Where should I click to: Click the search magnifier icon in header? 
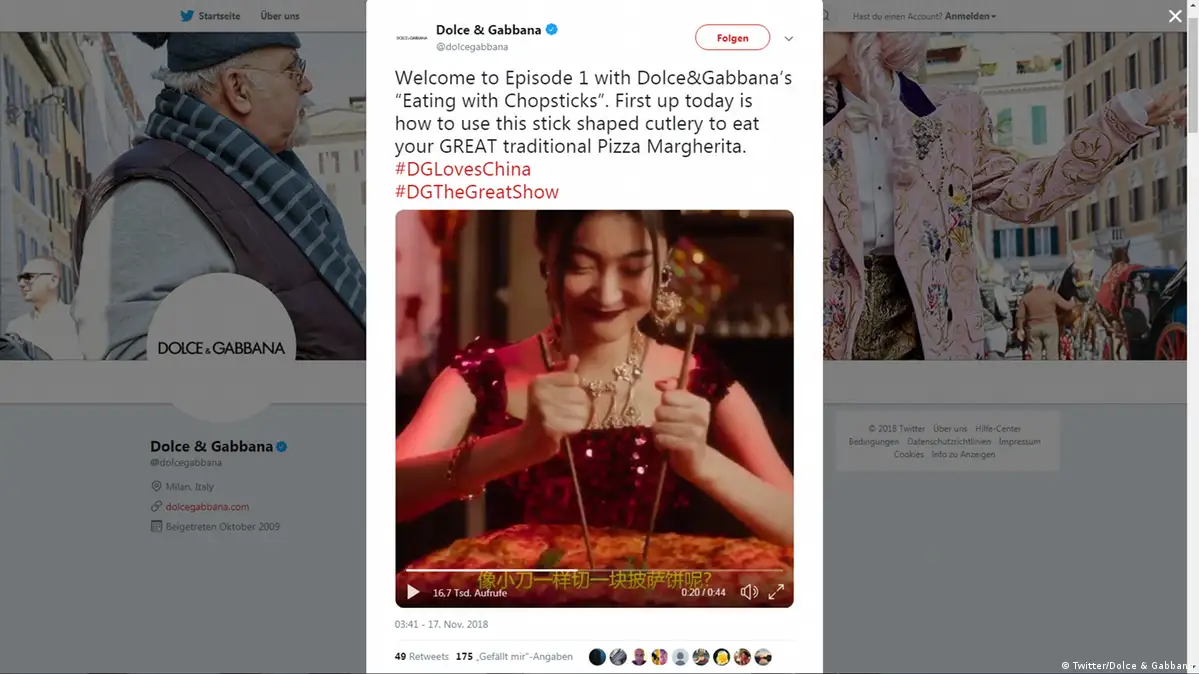pos(826,16)
